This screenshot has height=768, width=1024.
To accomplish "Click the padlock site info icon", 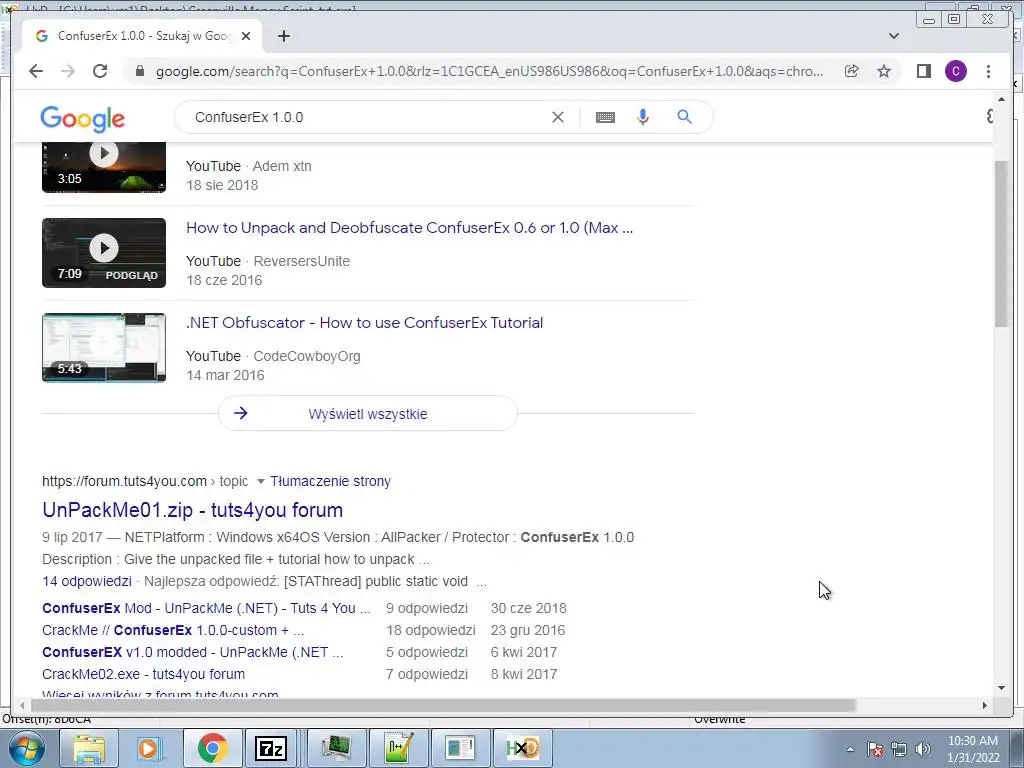I will [x=139, y=71].
